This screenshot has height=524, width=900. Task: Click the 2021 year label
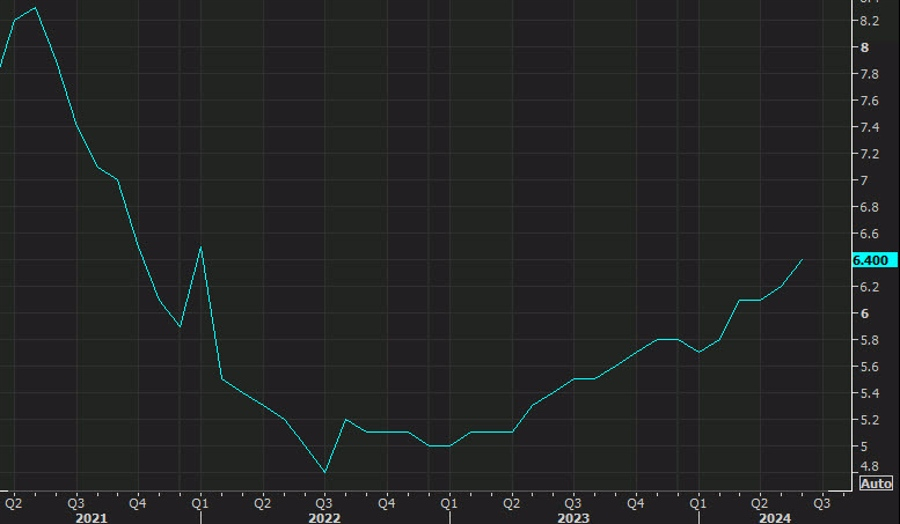click(x=91, y=518)
